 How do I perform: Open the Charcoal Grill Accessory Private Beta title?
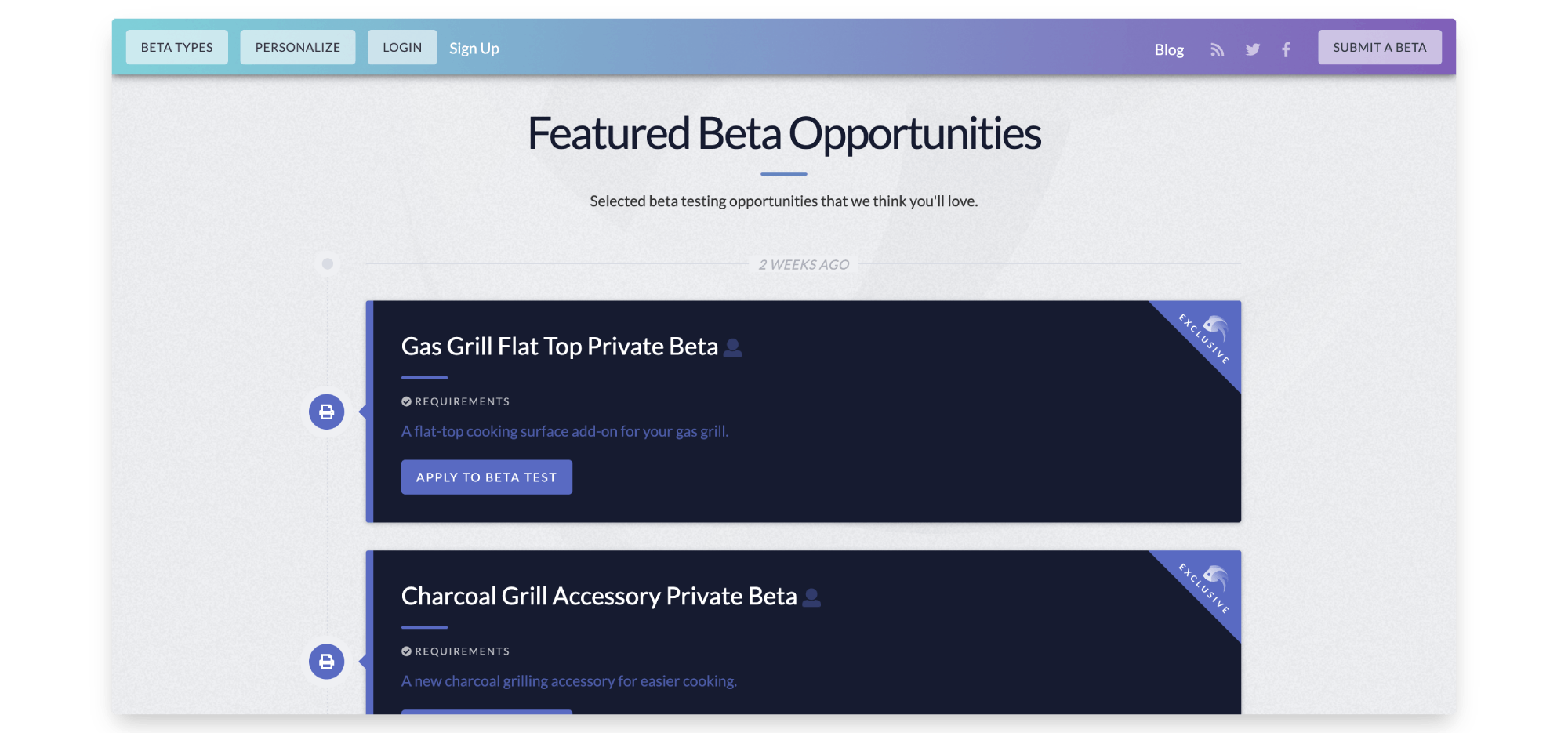pos(599,597)
